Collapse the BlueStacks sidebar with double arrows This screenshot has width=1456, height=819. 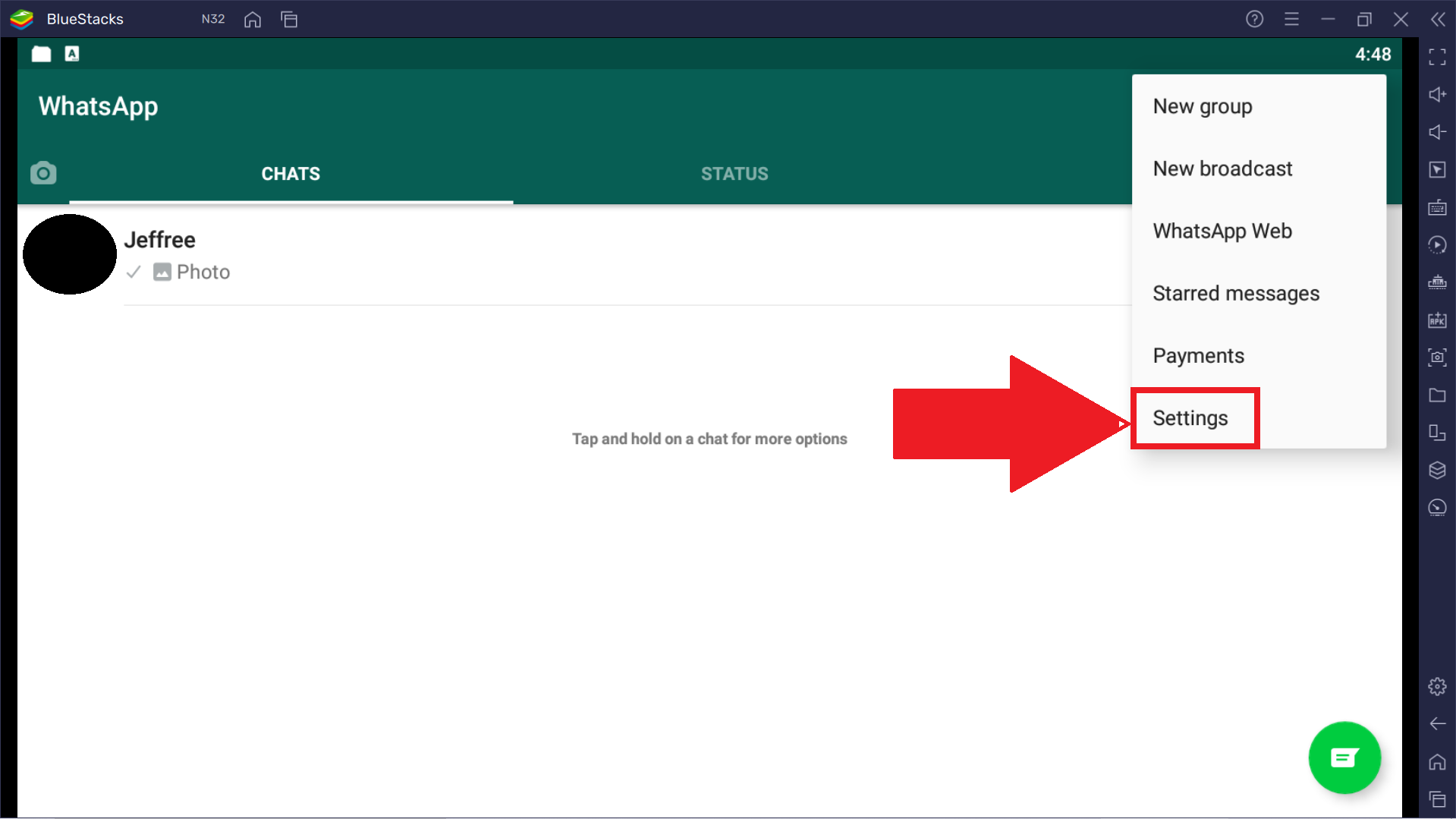pyautogui.click(x=1438, y=19)
